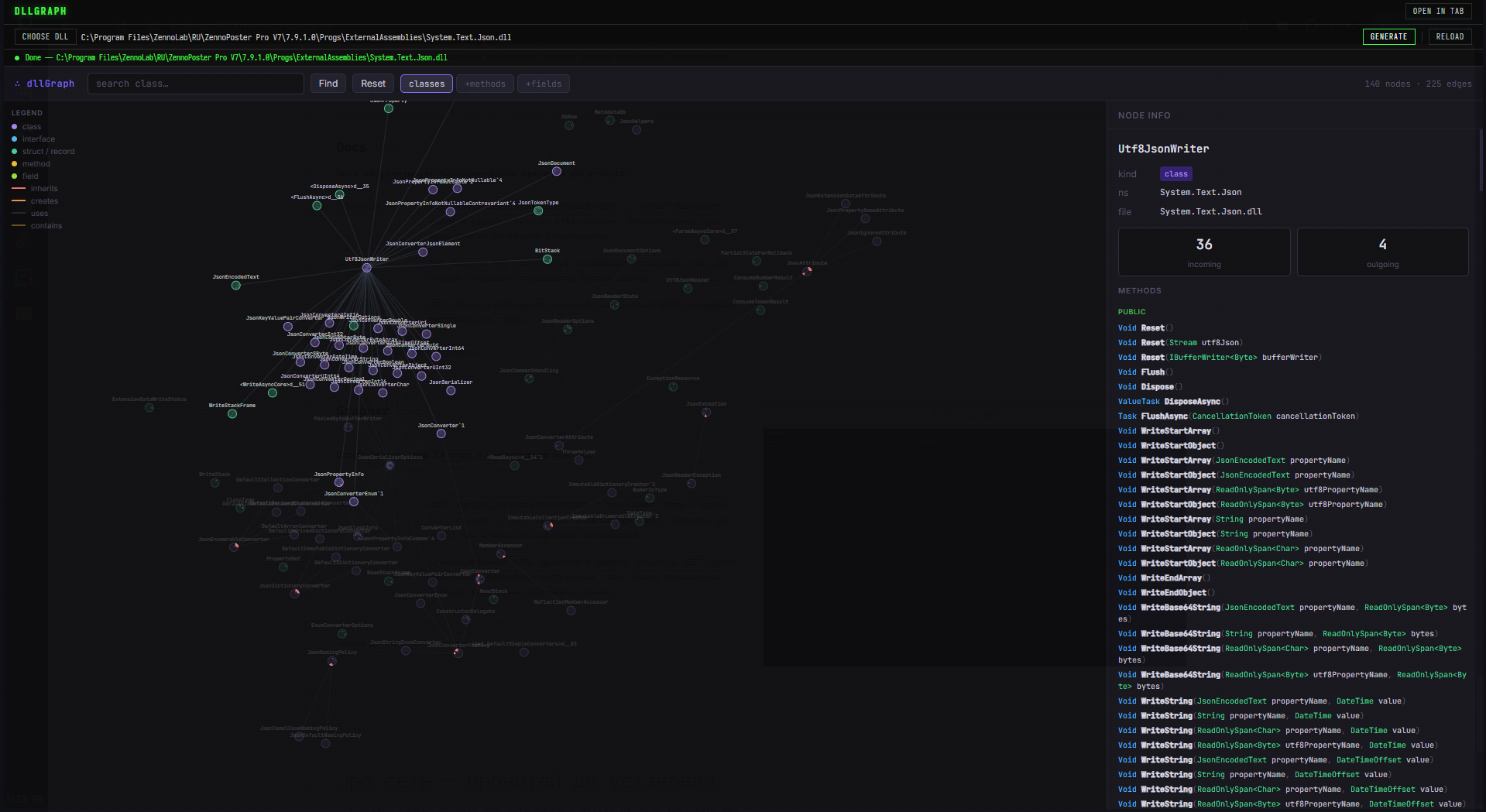Screen dimensions: 1486x812
Task: Click the JsonConverterJsonElement node
Action: [423, 252]
